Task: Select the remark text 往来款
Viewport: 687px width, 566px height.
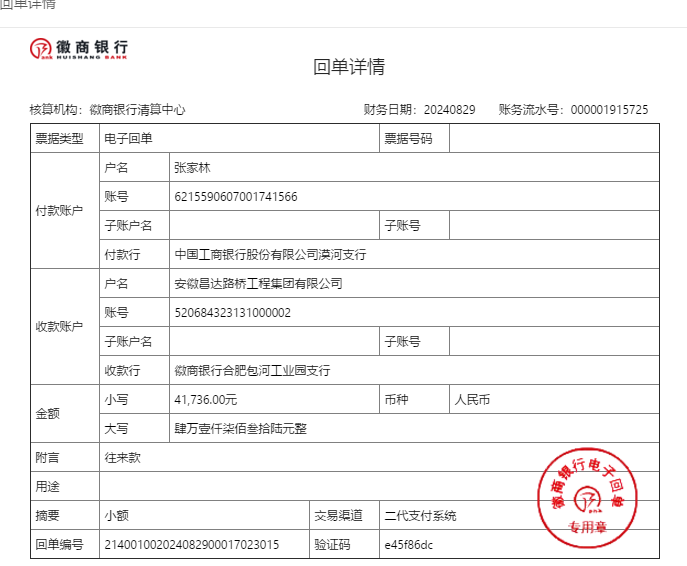Action: click(x=123, y=458)
